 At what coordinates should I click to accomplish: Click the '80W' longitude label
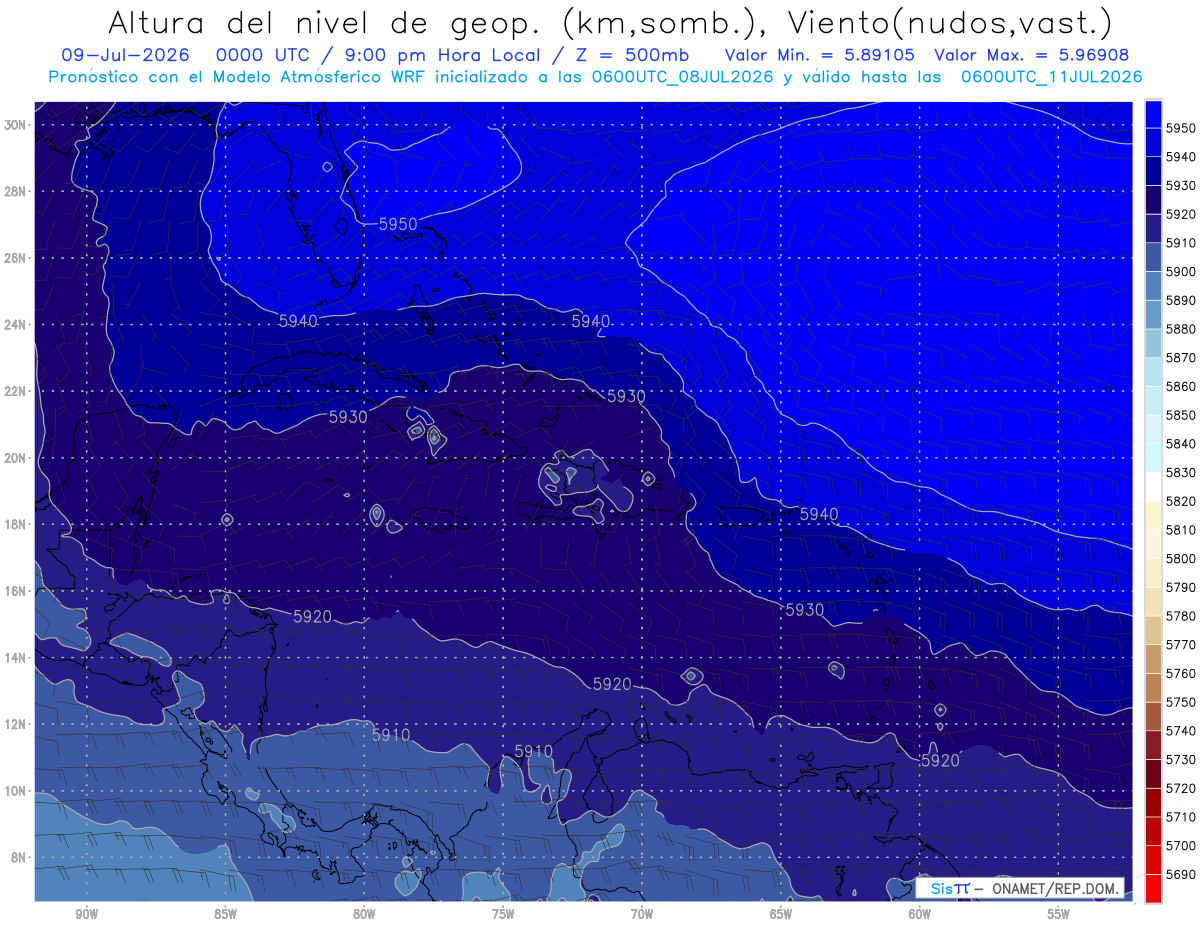point(364,914)
